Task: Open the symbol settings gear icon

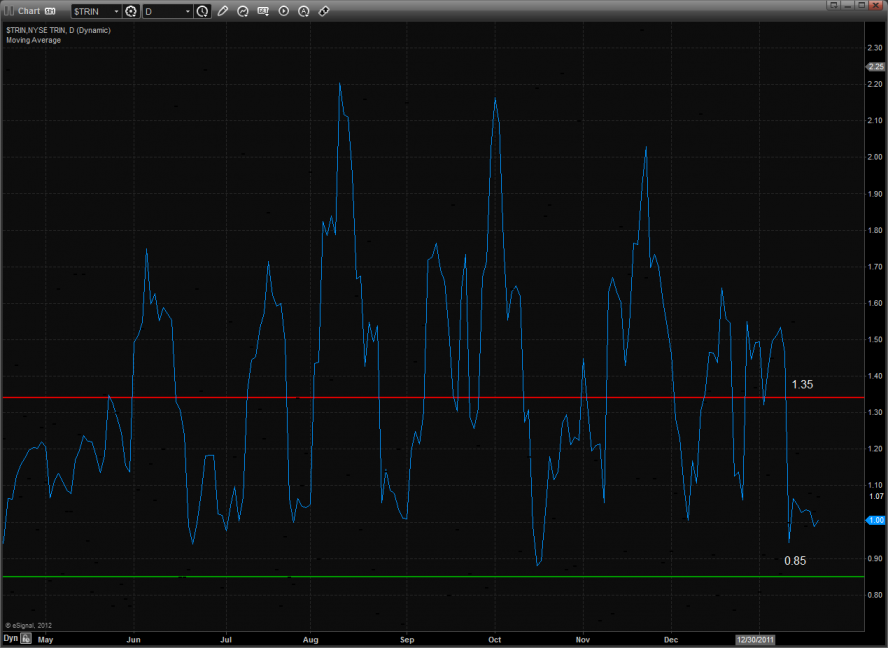Action: (x=131, y=11)
